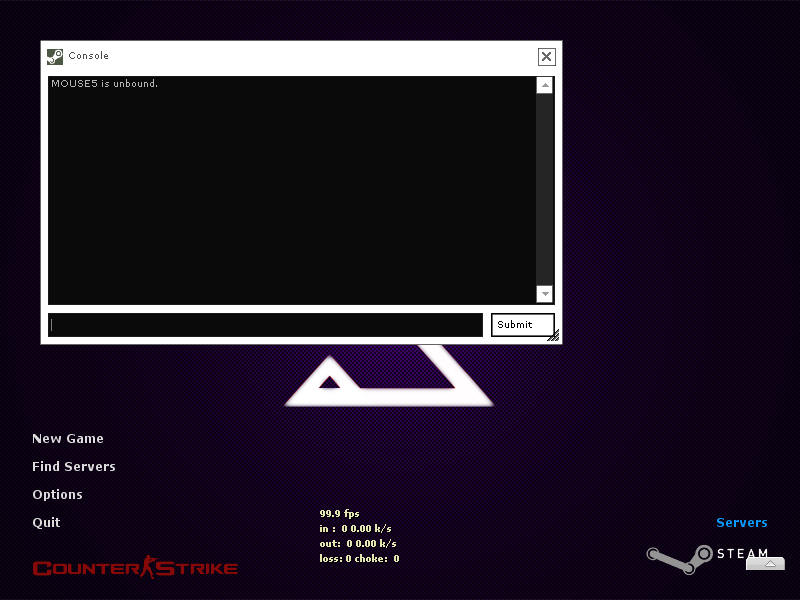The image size is (800, 600).
Task: Click the 'loss: 0 choke: 0' net graph line
Action: (359, 559)
